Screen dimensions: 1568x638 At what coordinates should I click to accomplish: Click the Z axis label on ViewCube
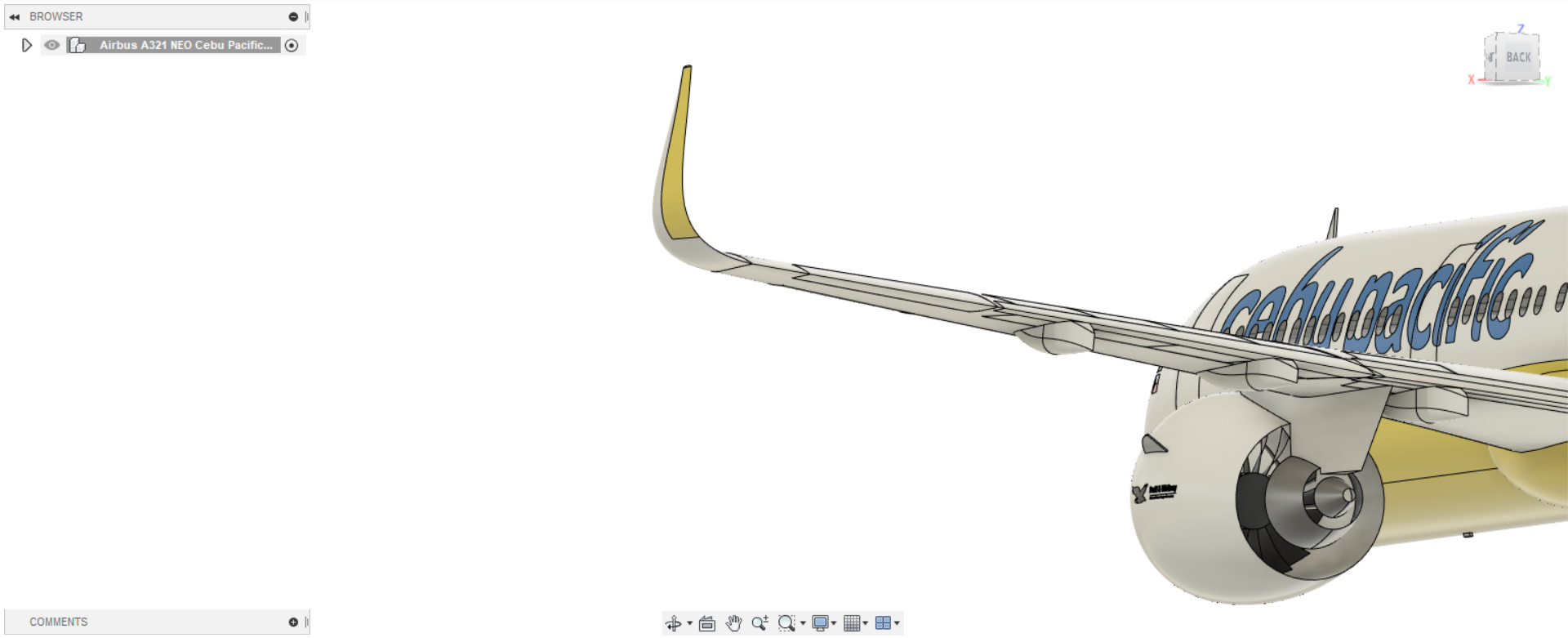[1521, 29]
